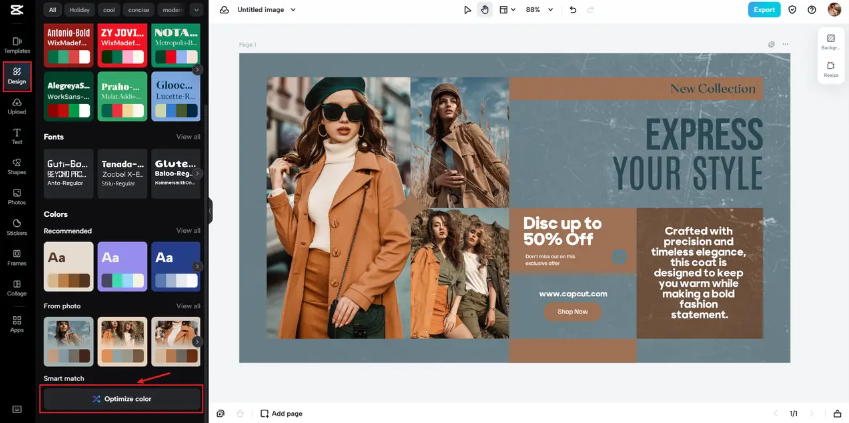Click the delete page trash icon
Viewport: 849px width, 423px height.
click(240, 413)
